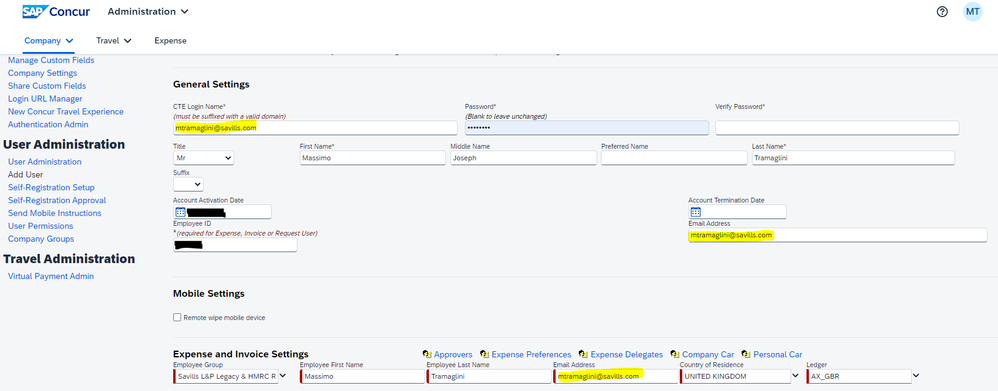998x391 pixels.
Task: Open the Expense Delegates link
Action: pos(627,354)
